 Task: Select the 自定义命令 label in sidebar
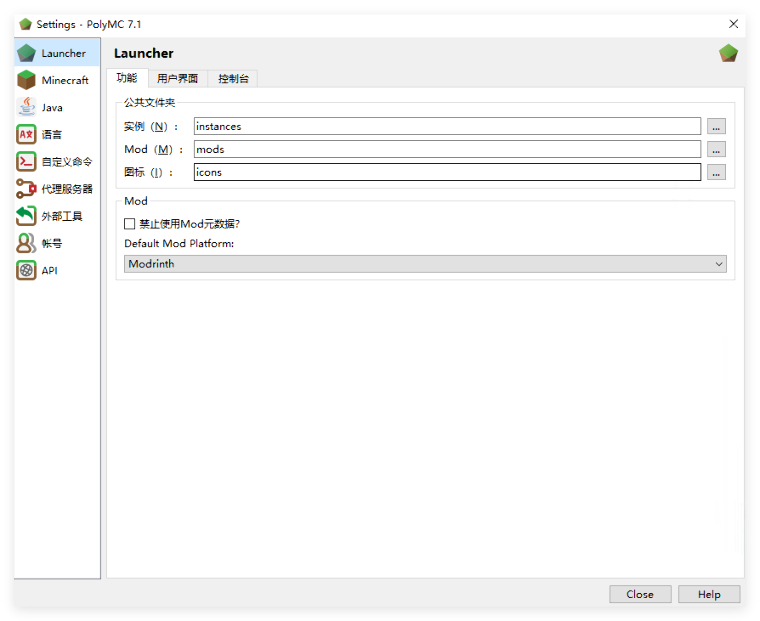[67, 161]
